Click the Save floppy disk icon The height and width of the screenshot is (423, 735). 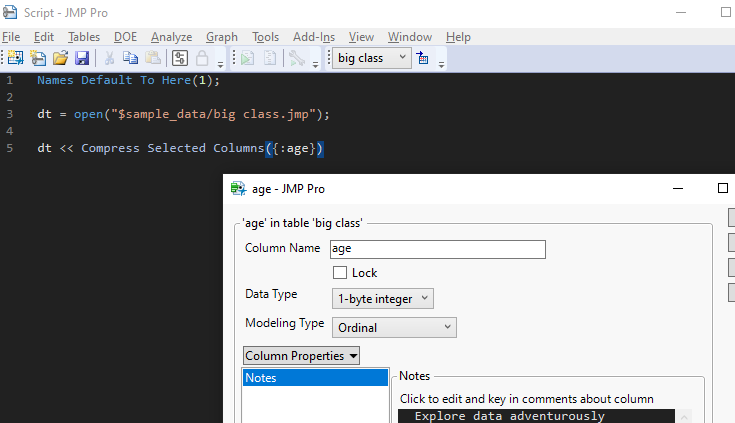click(x=81, y=58)
